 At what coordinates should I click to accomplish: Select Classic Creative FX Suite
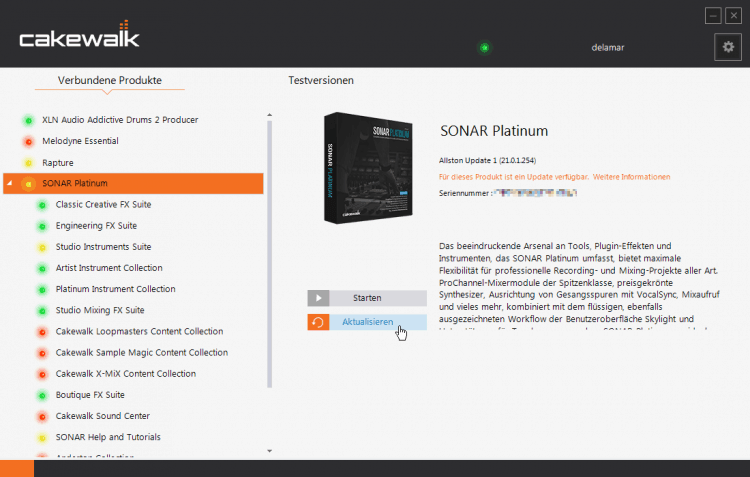pyautogui.click(x=103, y=204)
